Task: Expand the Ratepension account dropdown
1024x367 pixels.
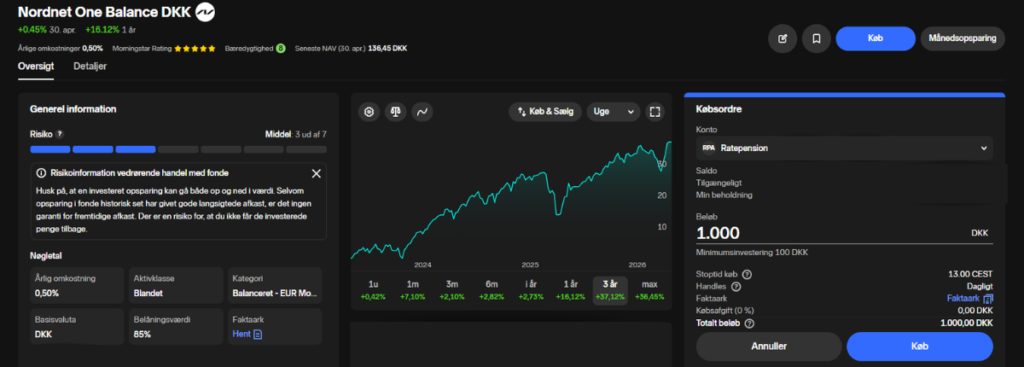Action: 844,148
